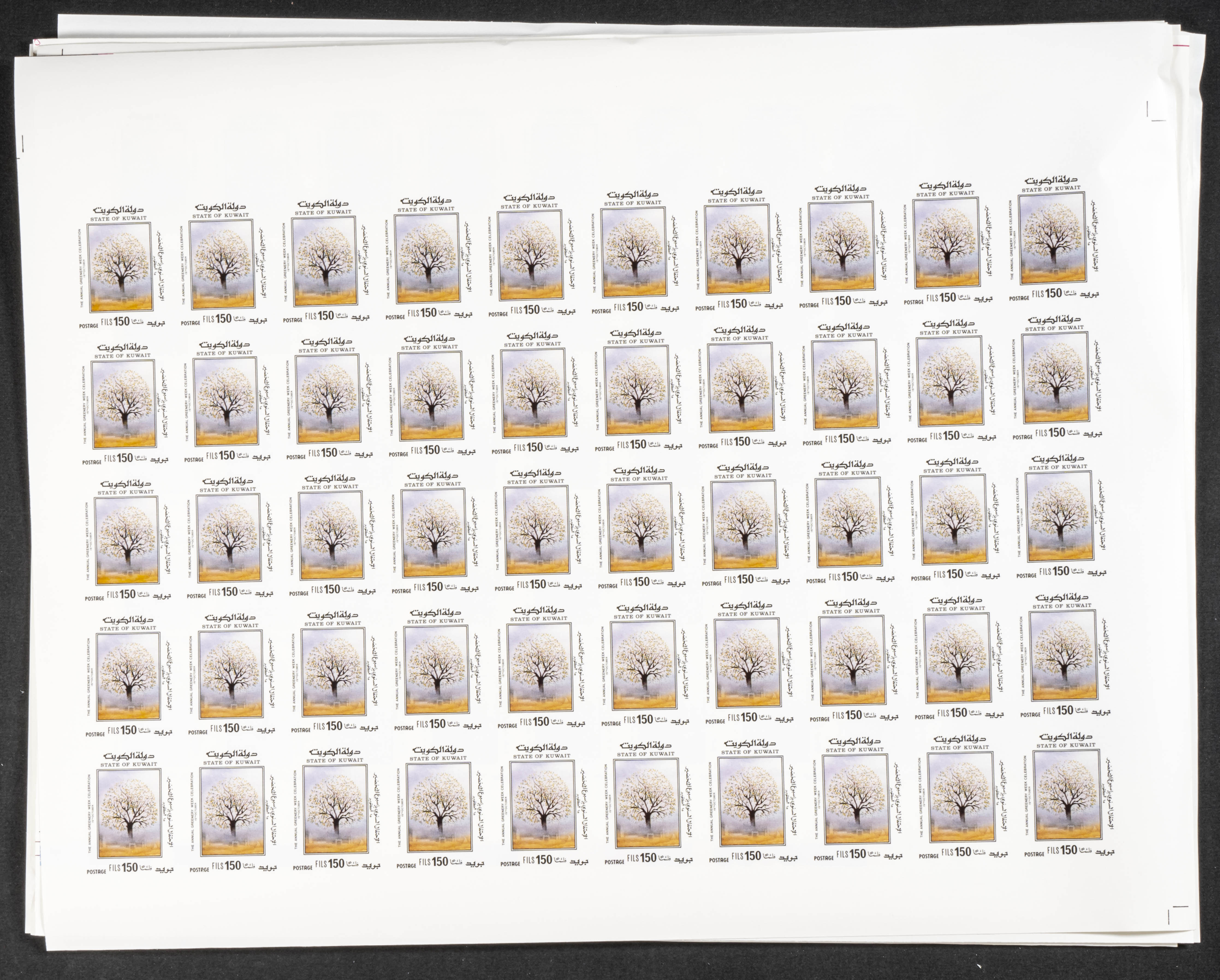Click the Arabic title above the top-right stamp
This screenshot has width=1220, height=980.
(1051, 180)
